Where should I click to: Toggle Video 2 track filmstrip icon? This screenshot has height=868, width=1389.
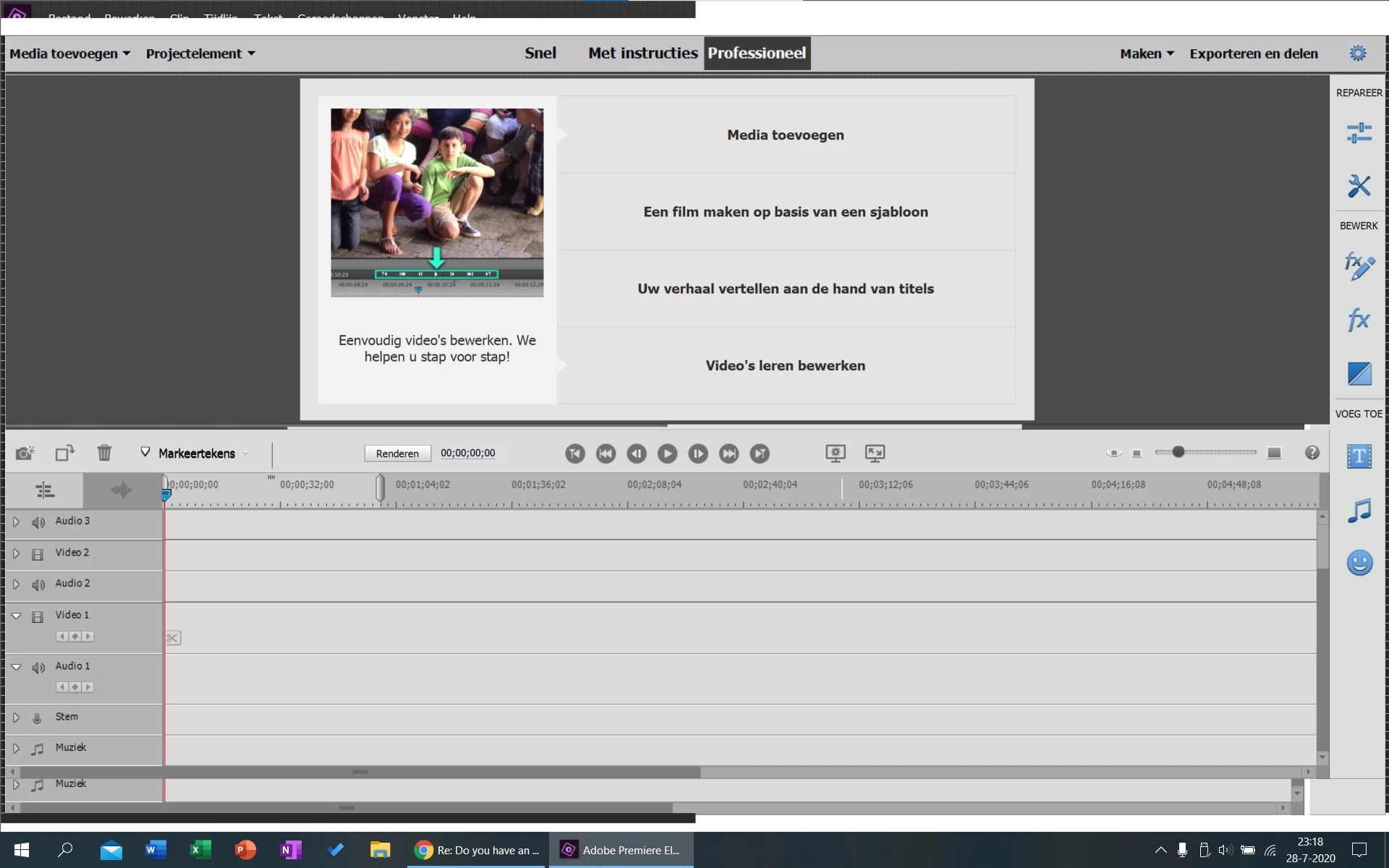click(x=38, y=554)
